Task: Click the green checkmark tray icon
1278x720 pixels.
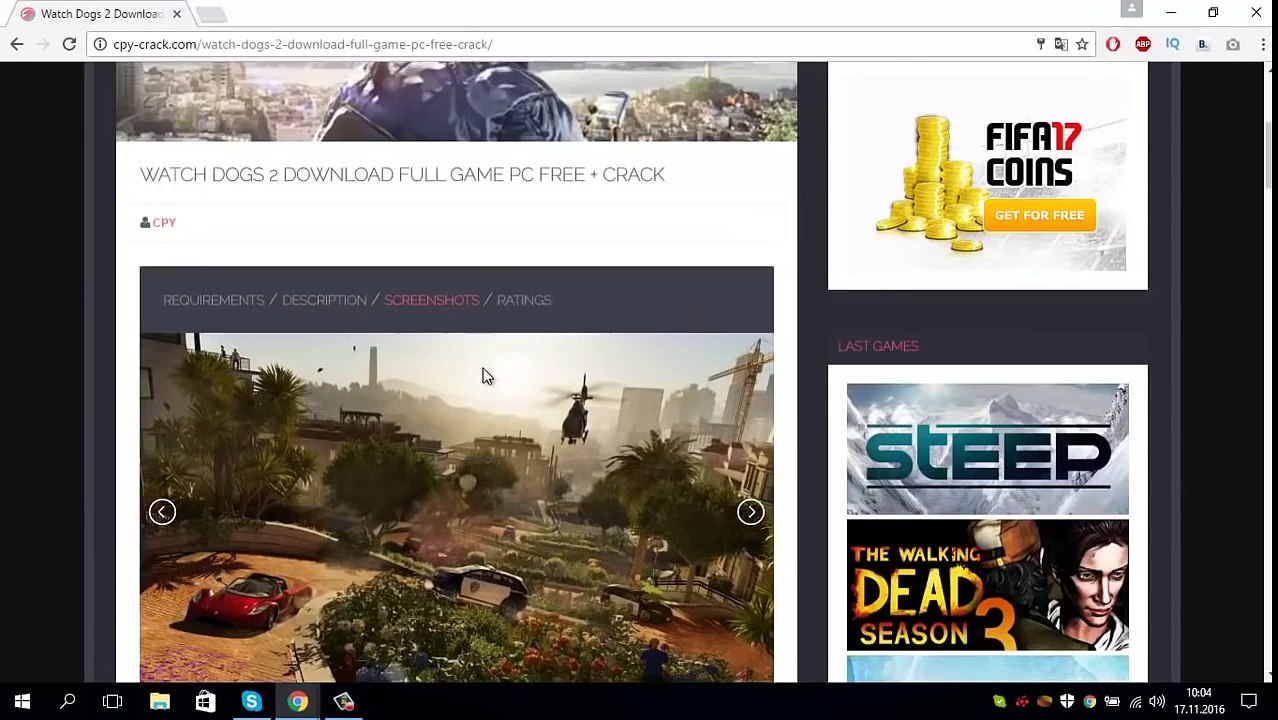Action: point(999,702)
